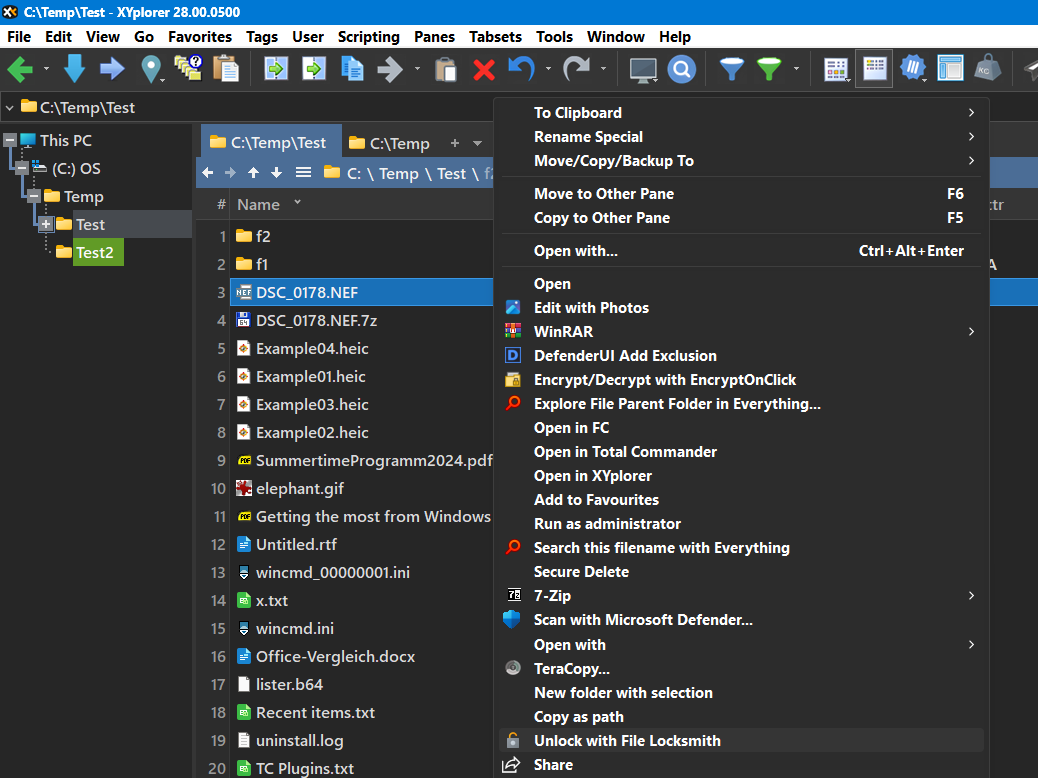Screen dimensions: 1038x778
Task: Click the location pin toolbar icon
Action: [x=150, y=68]
